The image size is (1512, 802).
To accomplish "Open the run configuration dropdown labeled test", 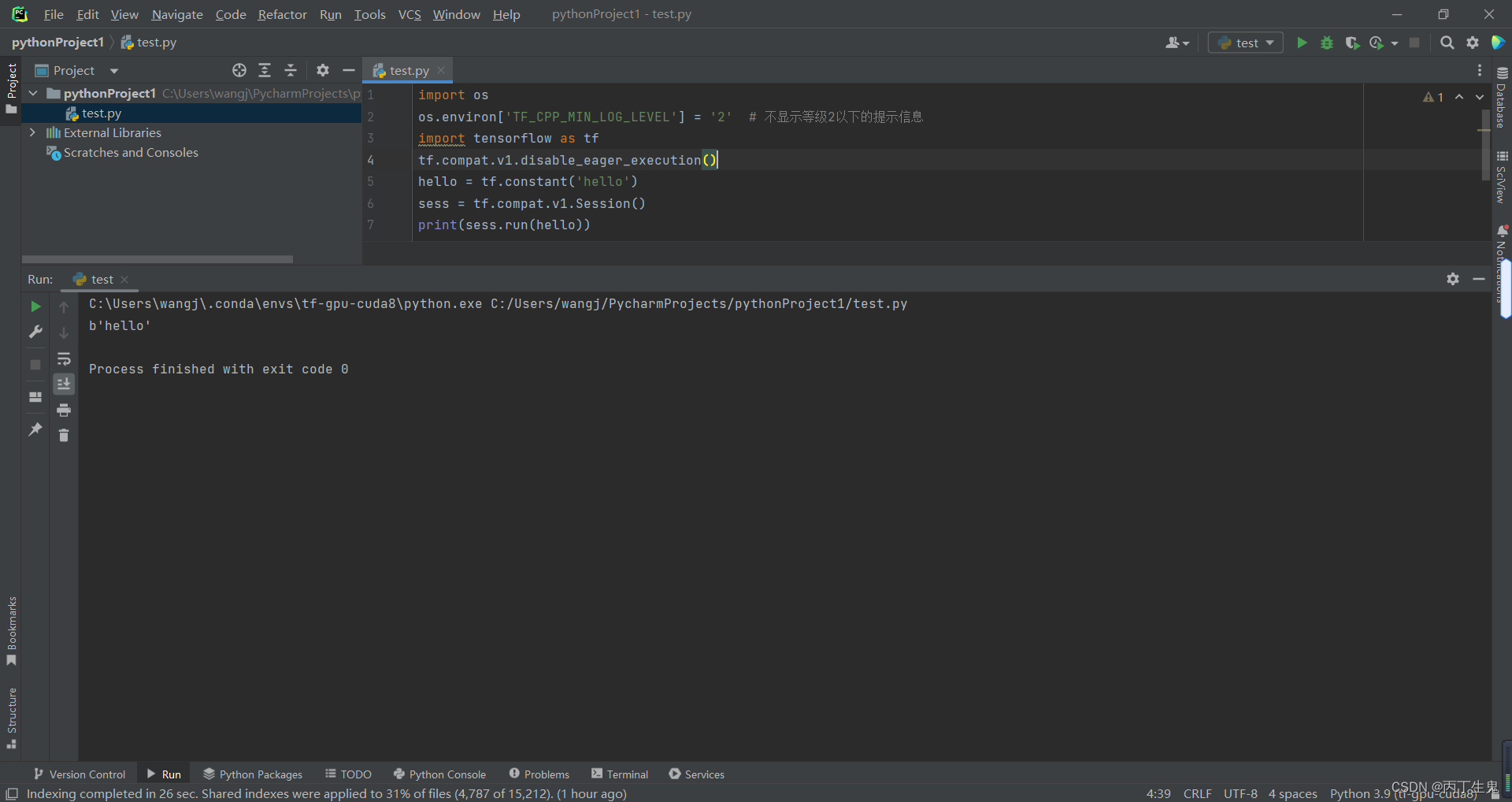I will coord(1245,43).
